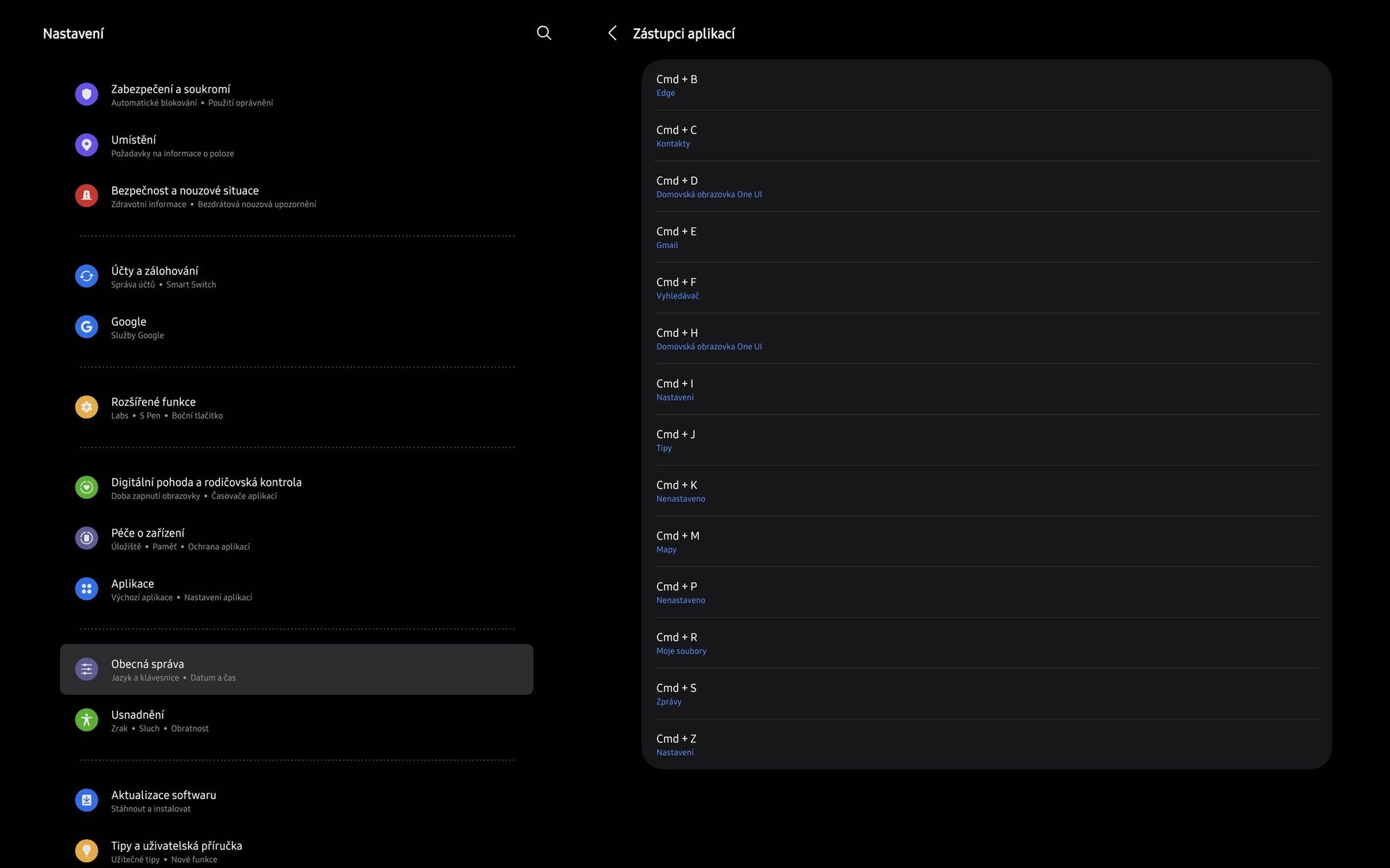Go back using the back arrow

click(x=612, y=33)
